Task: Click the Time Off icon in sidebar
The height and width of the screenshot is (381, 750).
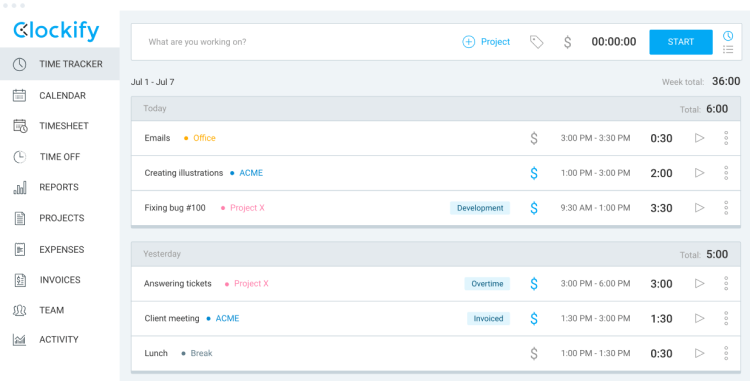Action: (20, 157)
